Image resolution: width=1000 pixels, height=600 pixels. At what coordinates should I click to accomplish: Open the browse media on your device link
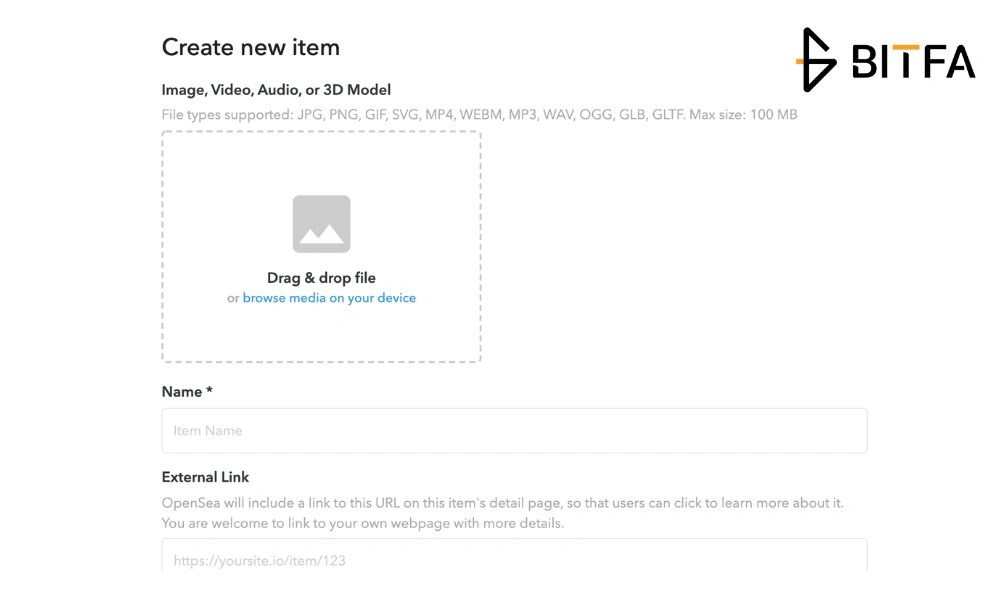coord(329,298)
